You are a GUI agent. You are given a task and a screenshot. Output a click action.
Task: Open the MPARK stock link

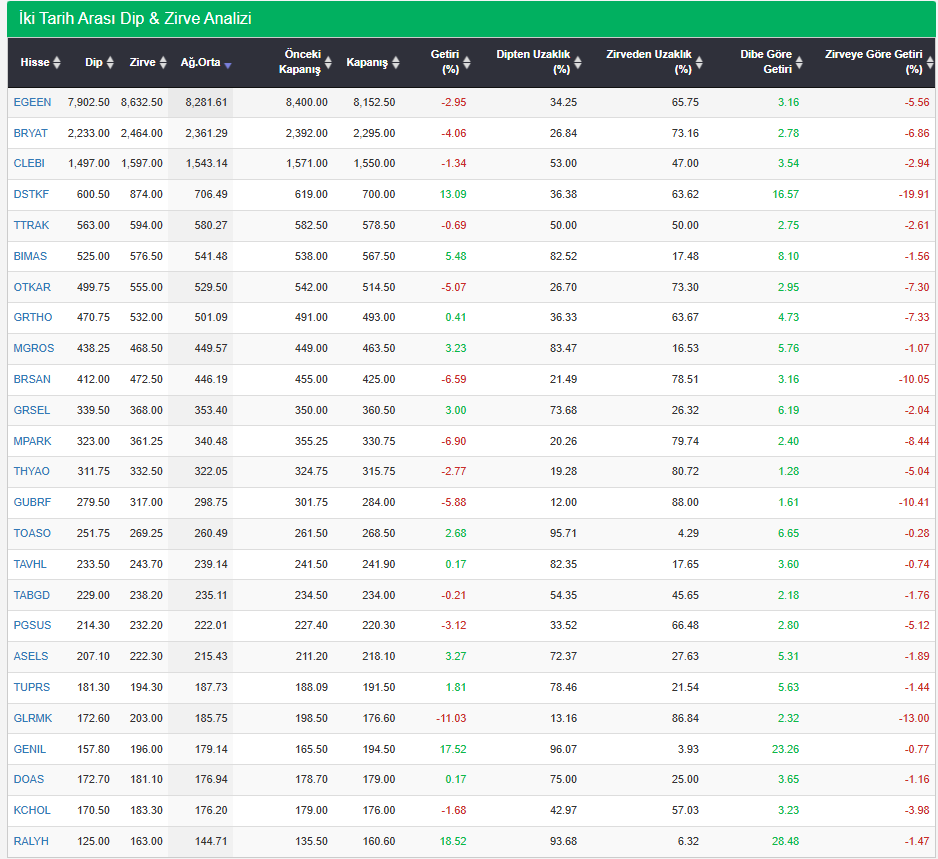tap(32, 441)
